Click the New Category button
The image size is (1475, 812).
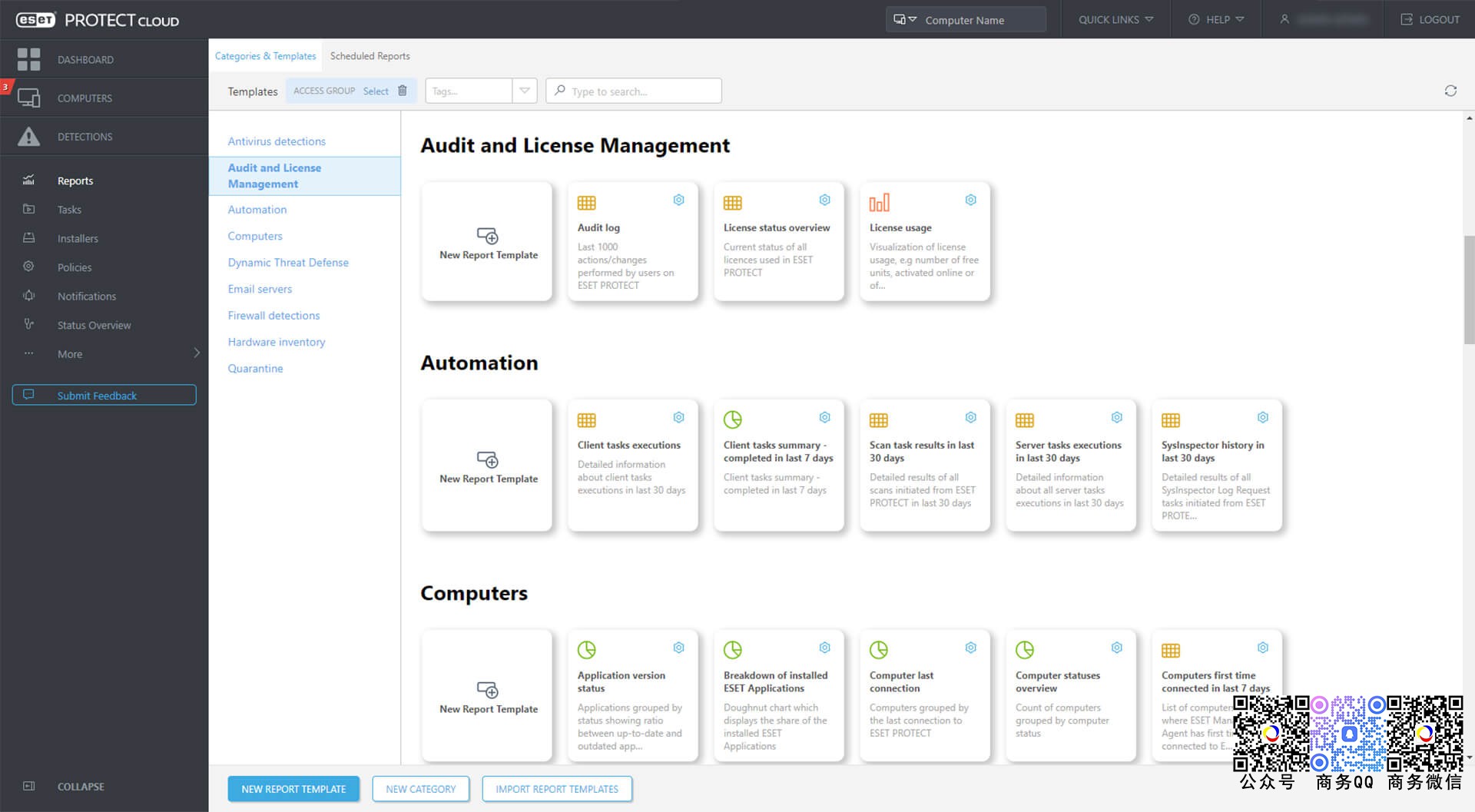click(421, 789)
